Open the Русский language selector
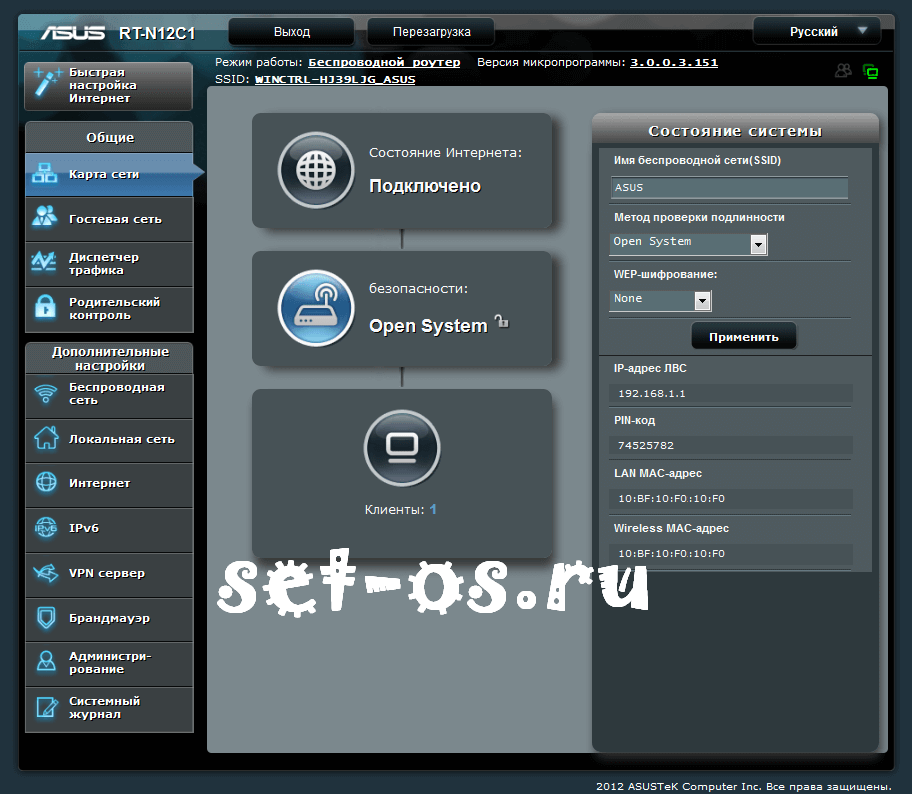The image size is (912, 794). [x=816, y=32]
